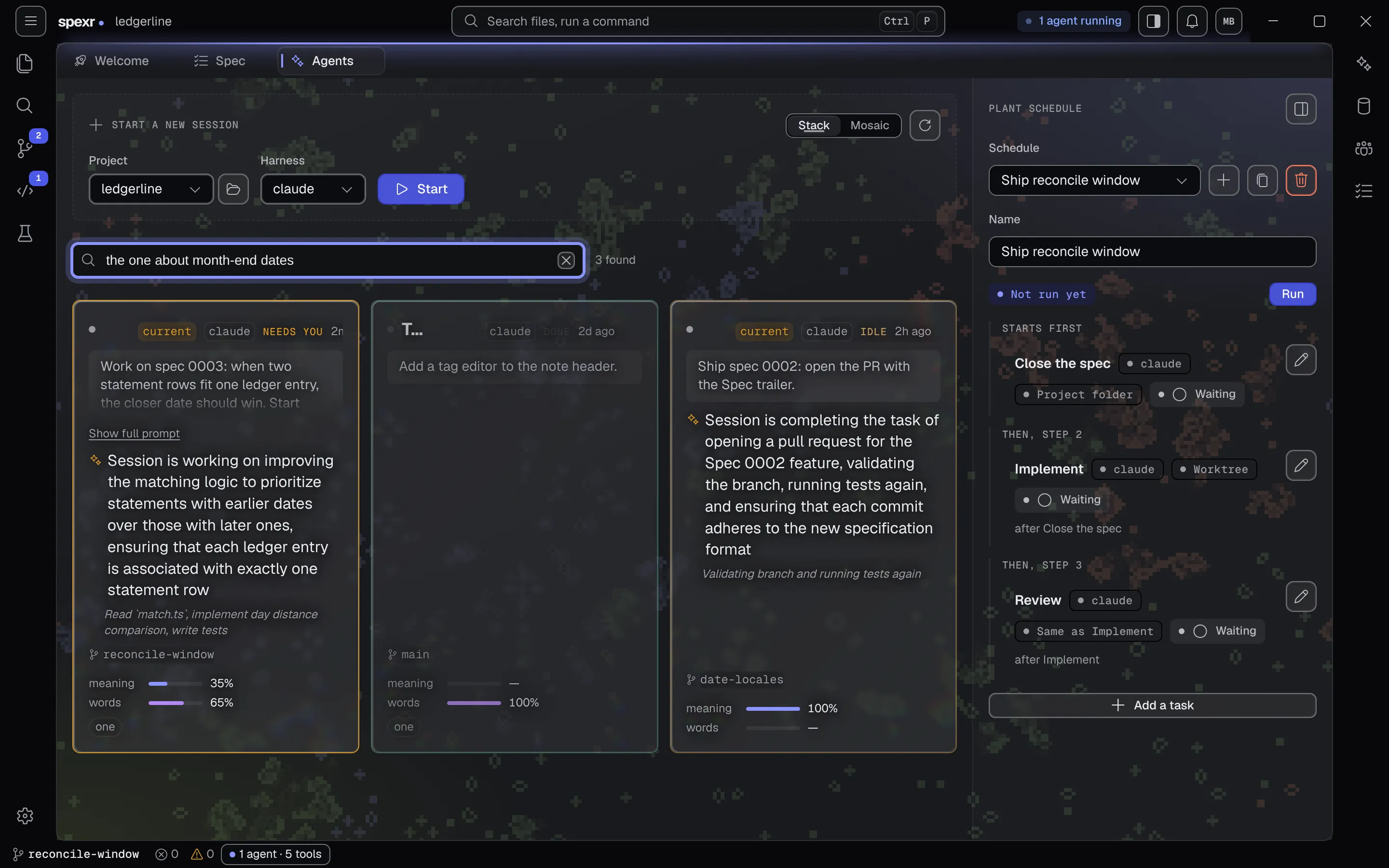Run the schedule
Image resolution: width=1389 pixels, height=868 pixels.
(1293, 294)
